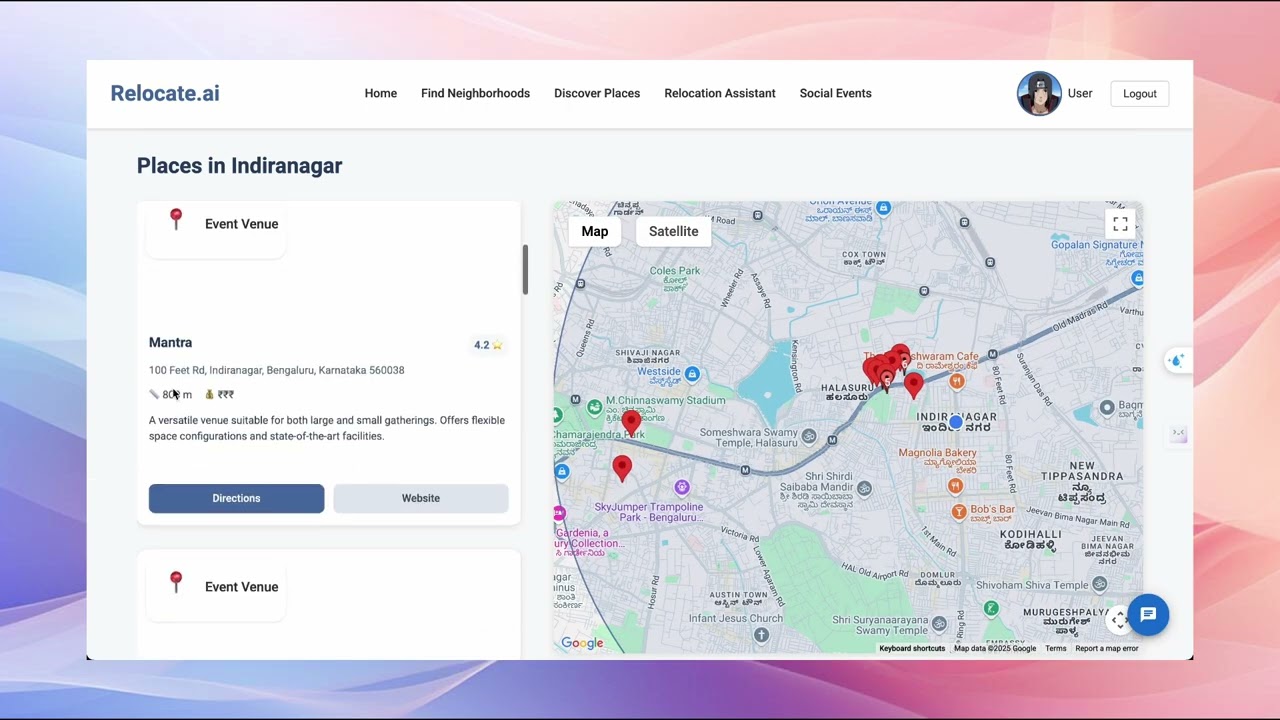Click the ruler distance icon on Mantra card
This screenshot has width=1280, height=720.
154,394
